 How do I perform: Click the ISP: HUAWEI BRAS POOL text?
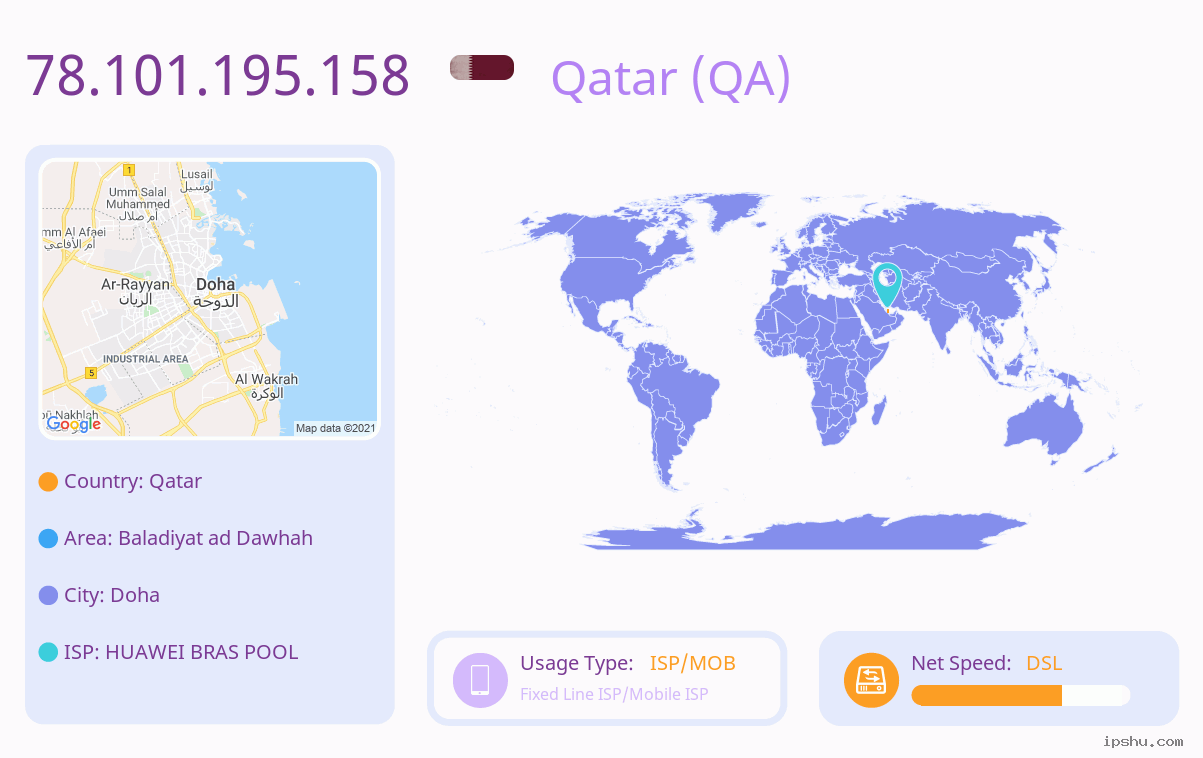coord(181,652)
